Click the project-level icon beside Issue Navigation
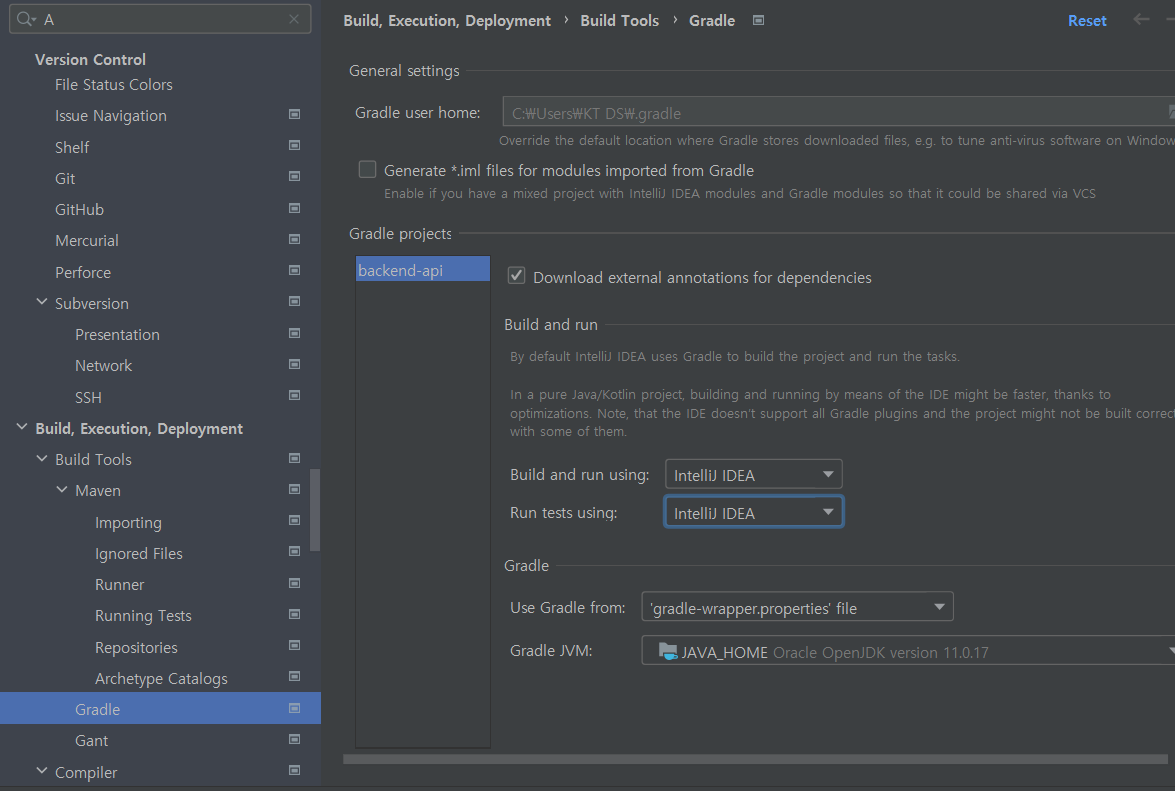The width and height of the screenshot is (1175, 791). [294, 114]
